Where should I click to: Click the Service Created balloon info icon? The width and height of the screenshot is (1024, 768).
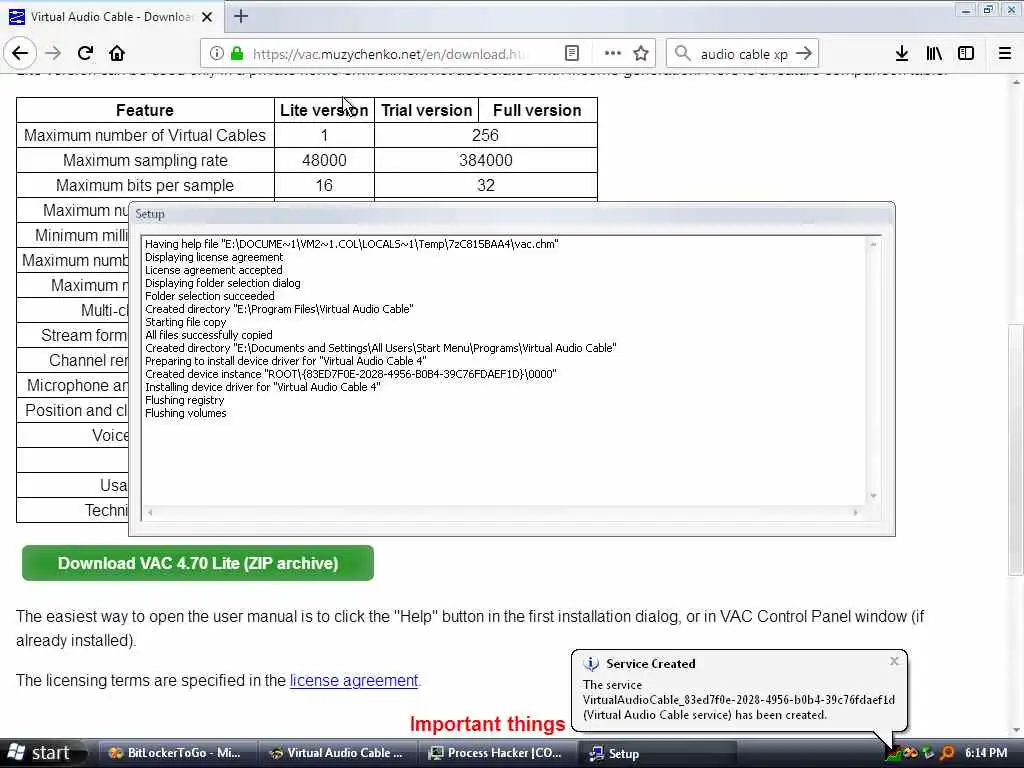click(x=591, y=664)
